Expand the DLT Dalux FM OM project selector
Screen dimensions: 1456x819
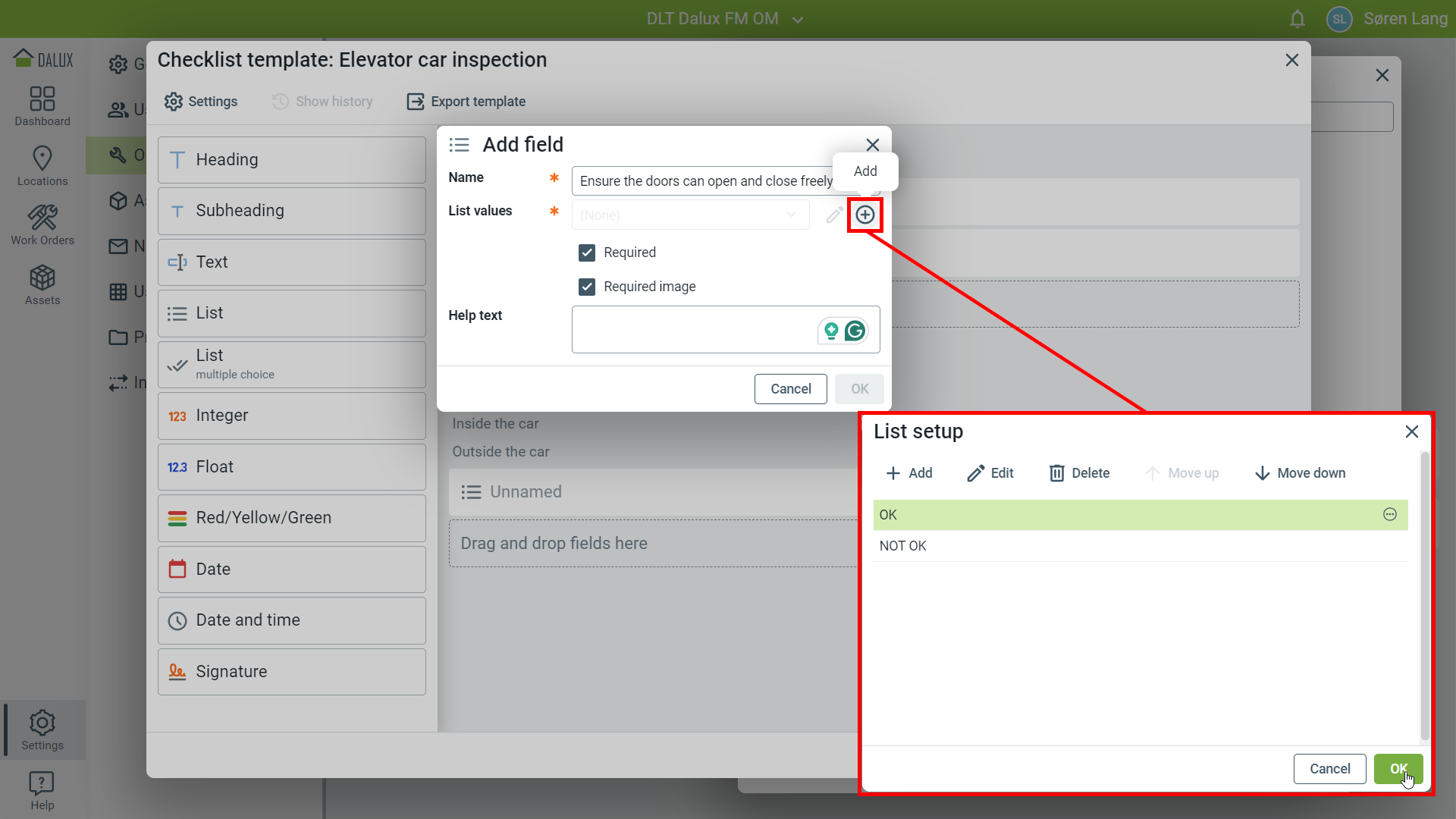(x=724, y=19)
